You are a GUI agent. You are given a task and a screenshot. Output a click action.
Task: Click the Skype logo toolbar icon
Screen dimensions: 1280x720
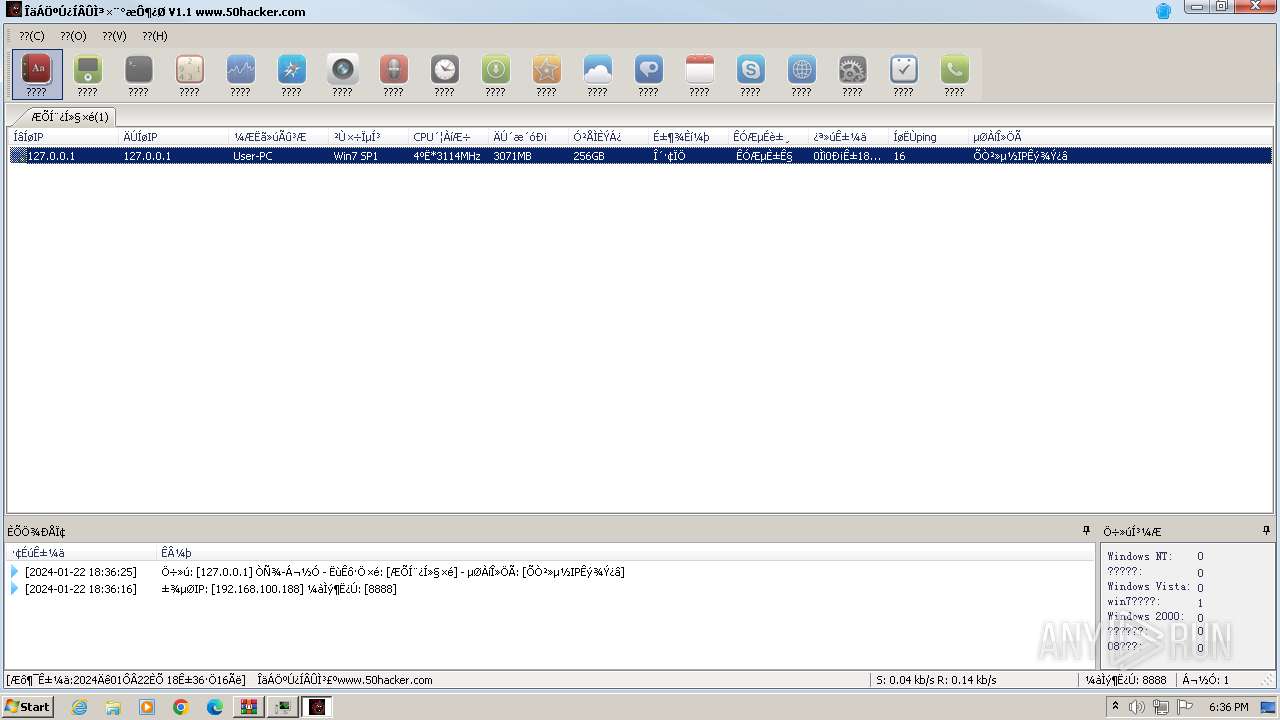click(x=751, y=74)
